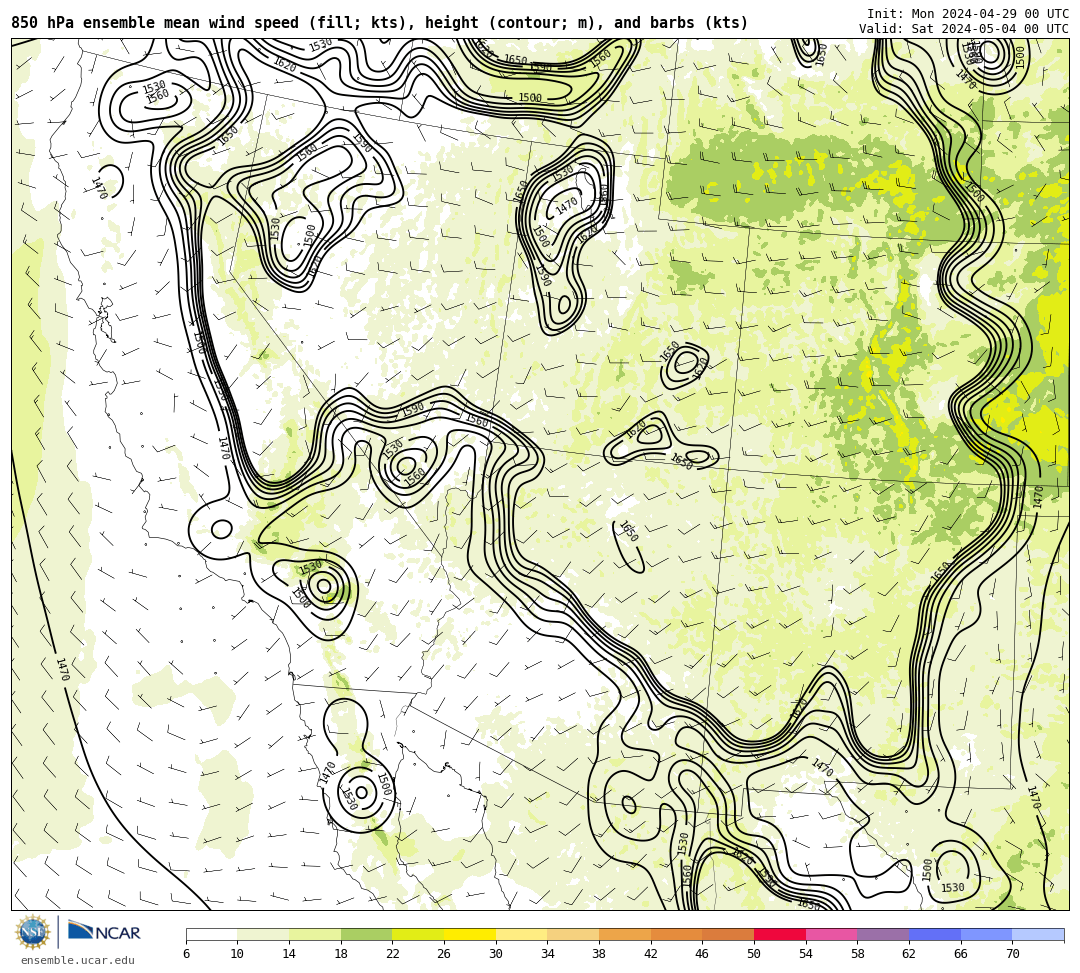This screenshot has height=973, width=1080.
Task: Click the blue 62-66 kts colorbar swatch
Action: pos(935,934)
